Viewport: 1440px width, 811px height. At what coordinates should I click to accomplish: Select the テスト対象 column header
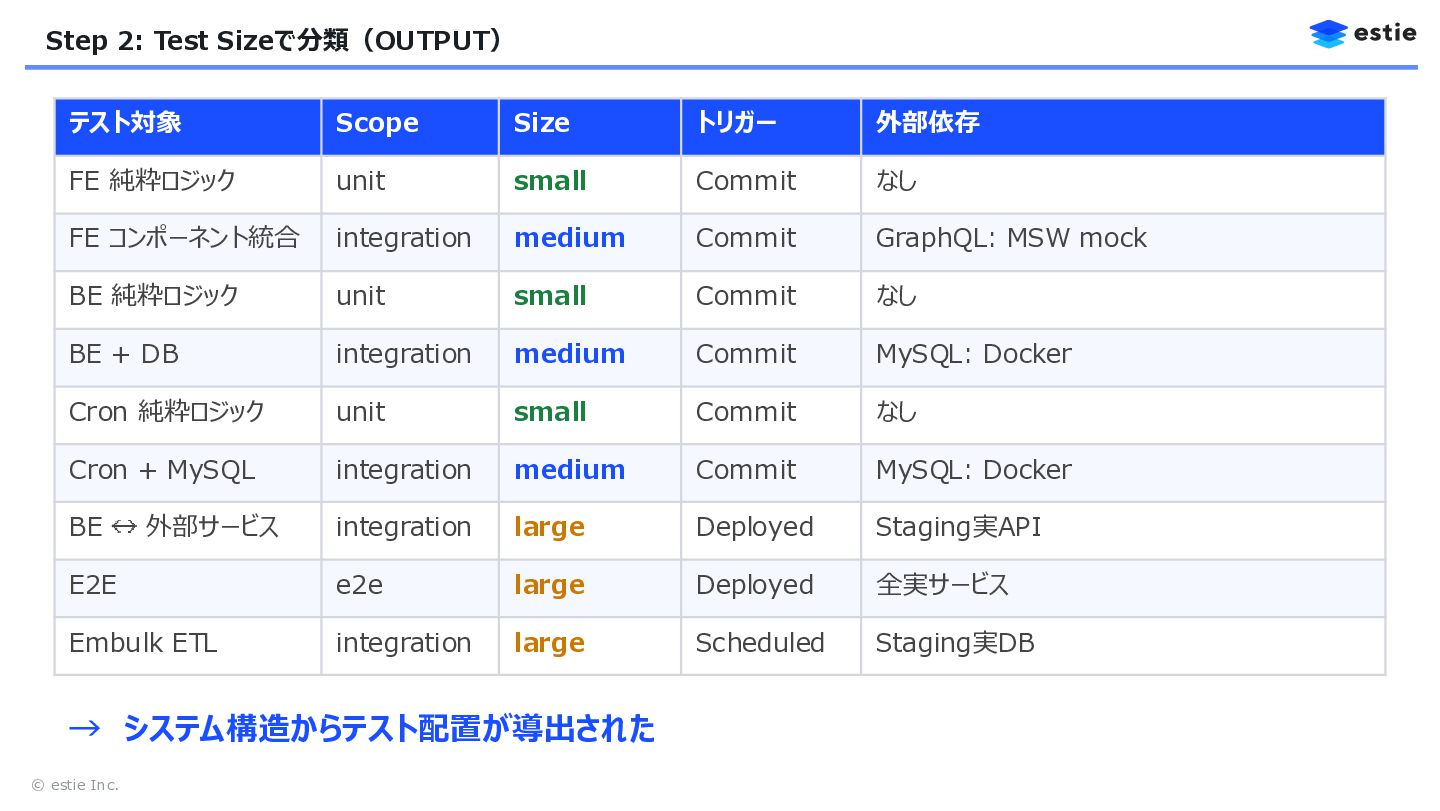click(x=125, y=123)
